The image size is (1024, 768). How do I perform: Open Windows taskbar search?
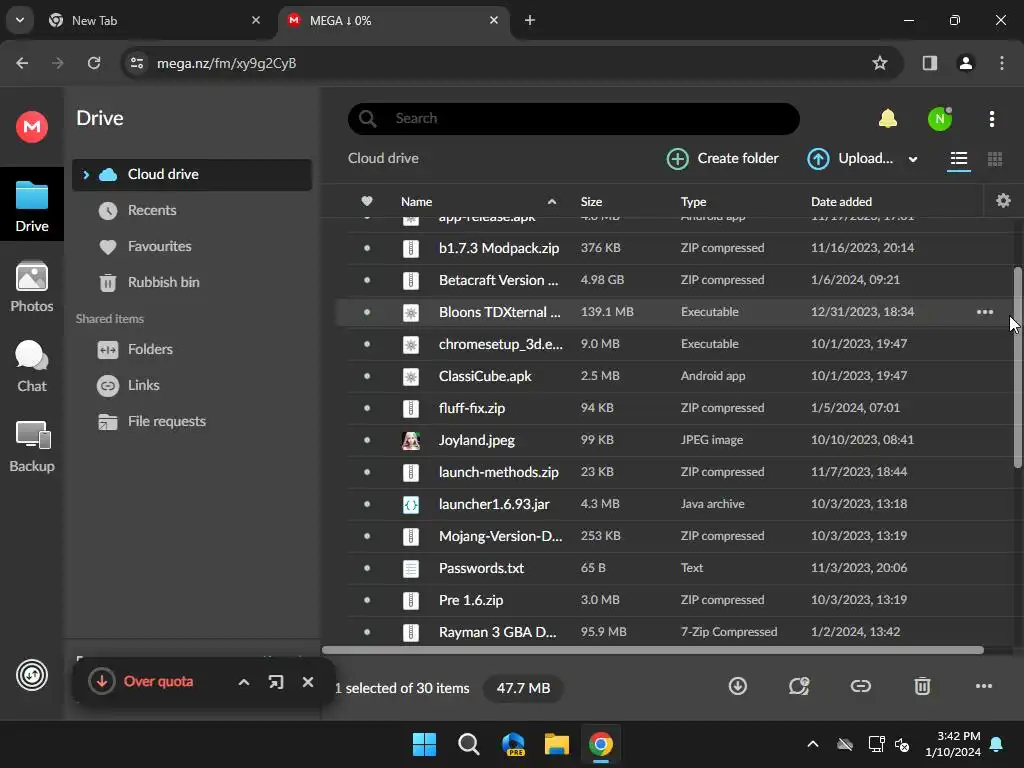coord(468,744)
